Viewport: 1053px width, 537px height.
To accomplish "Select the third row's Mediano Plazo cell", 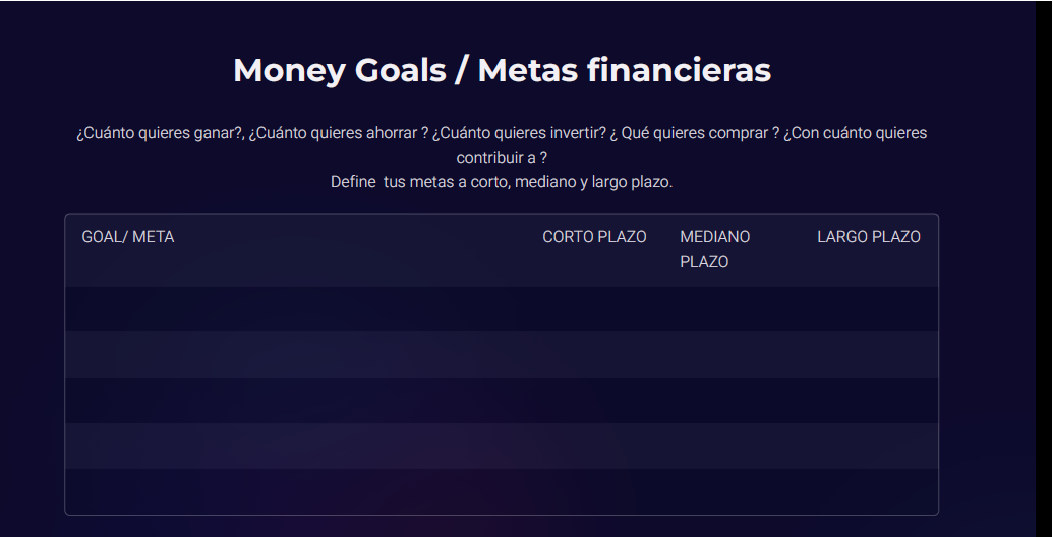I will coord(732,400).
